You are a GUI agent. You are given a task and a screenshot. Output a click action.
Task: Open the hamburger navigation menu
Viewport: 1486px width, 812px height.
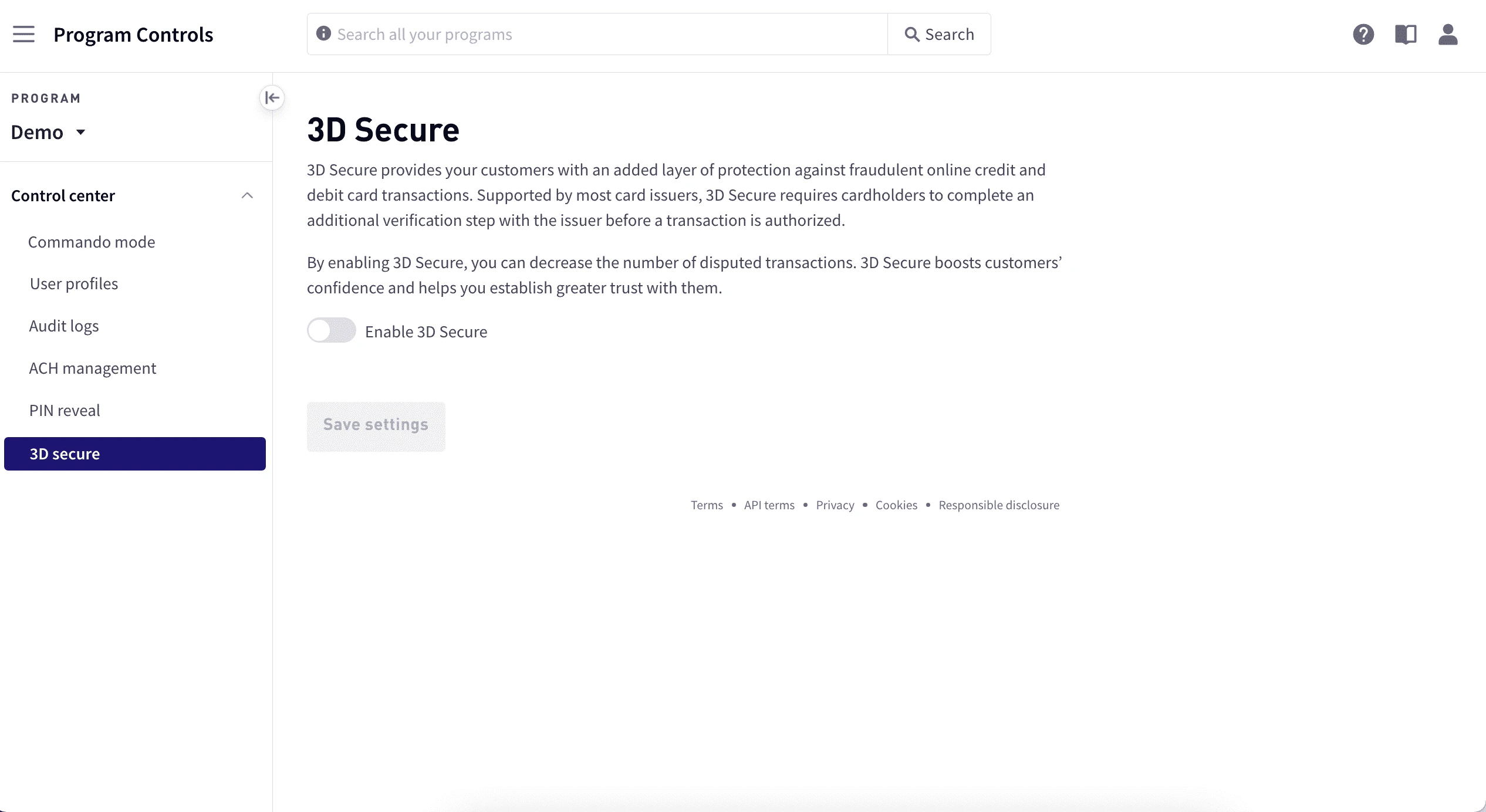point(23,34)
